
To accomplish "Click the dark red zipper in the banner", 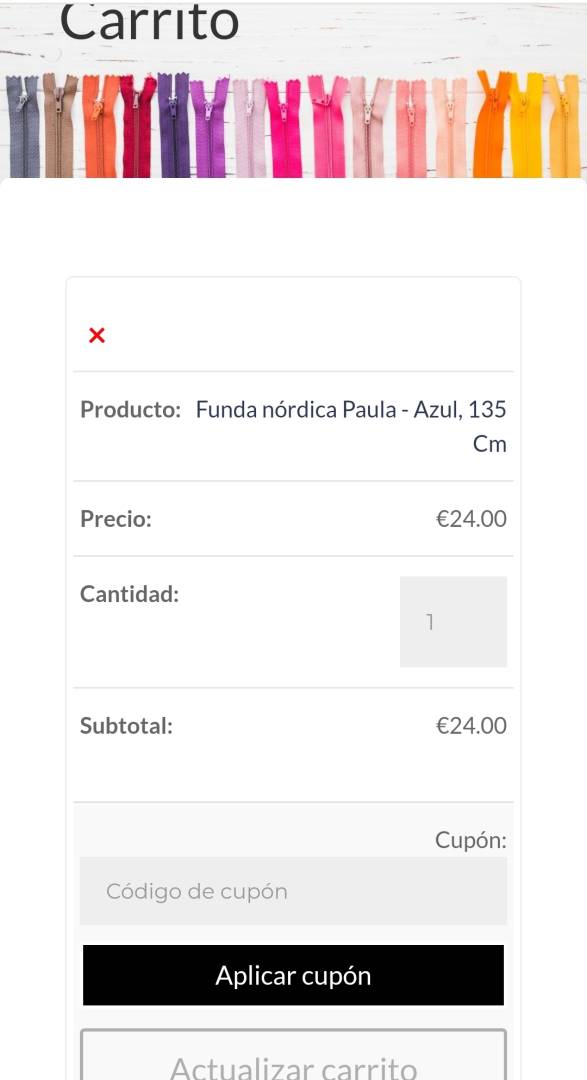I will click(x=137, y=126).
